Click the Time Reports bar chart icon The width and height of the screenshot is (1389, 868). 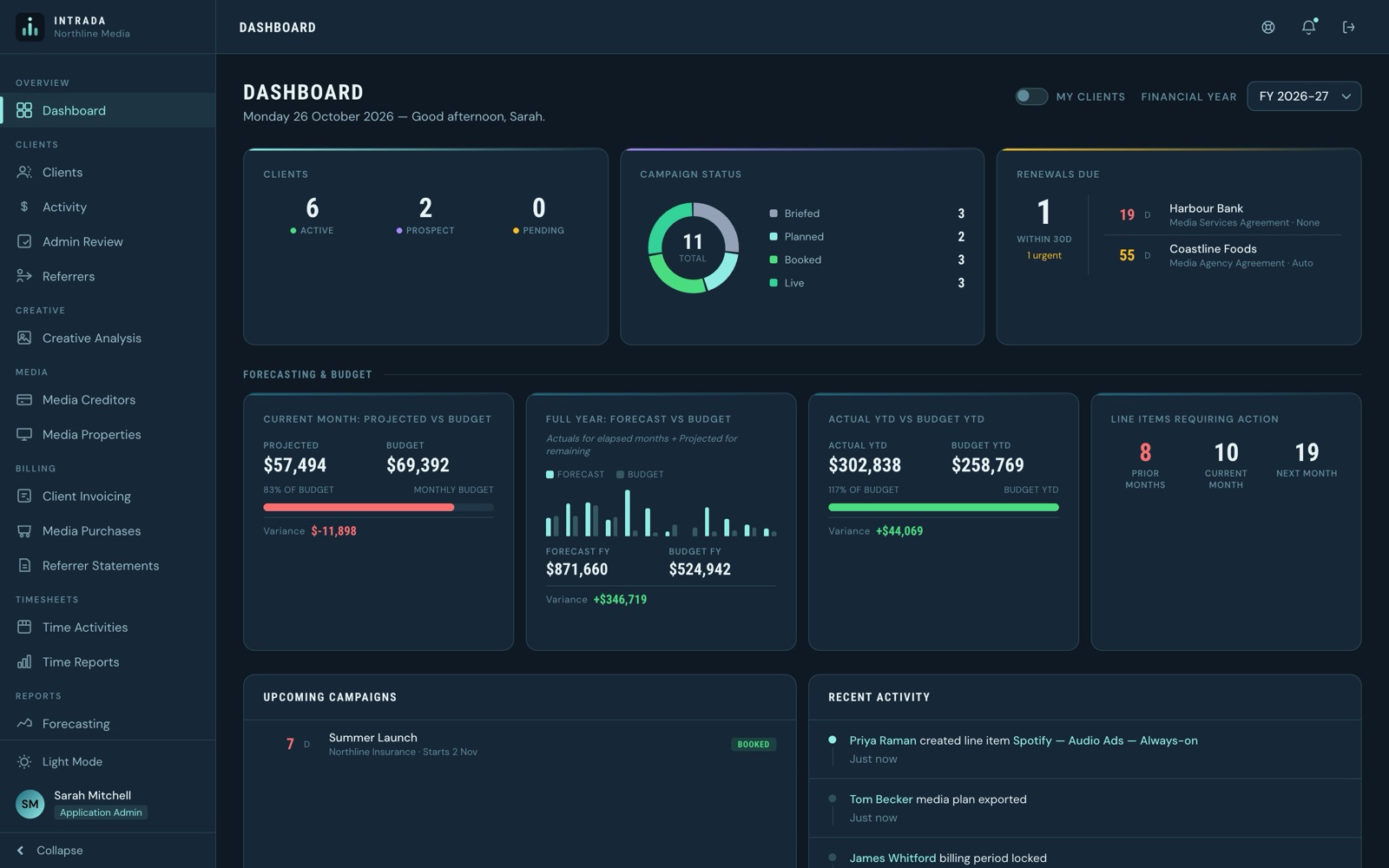pyautogui.click(x=24, y=661)
